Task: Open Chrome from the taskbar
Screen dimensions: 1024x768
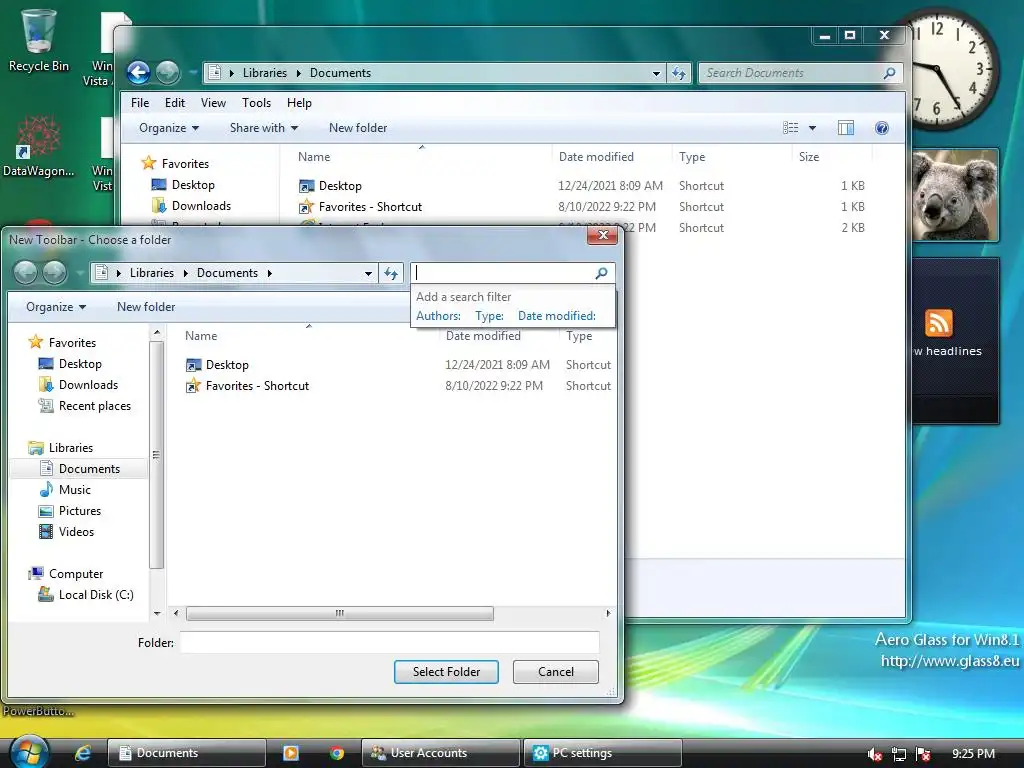Action: (337, 753)
